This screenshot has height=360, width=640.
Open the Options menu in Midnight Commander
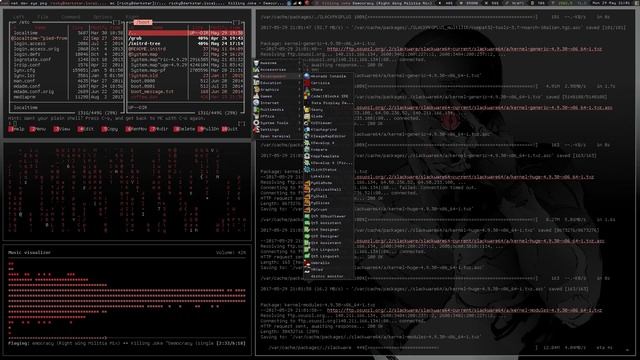click(102, 17)
